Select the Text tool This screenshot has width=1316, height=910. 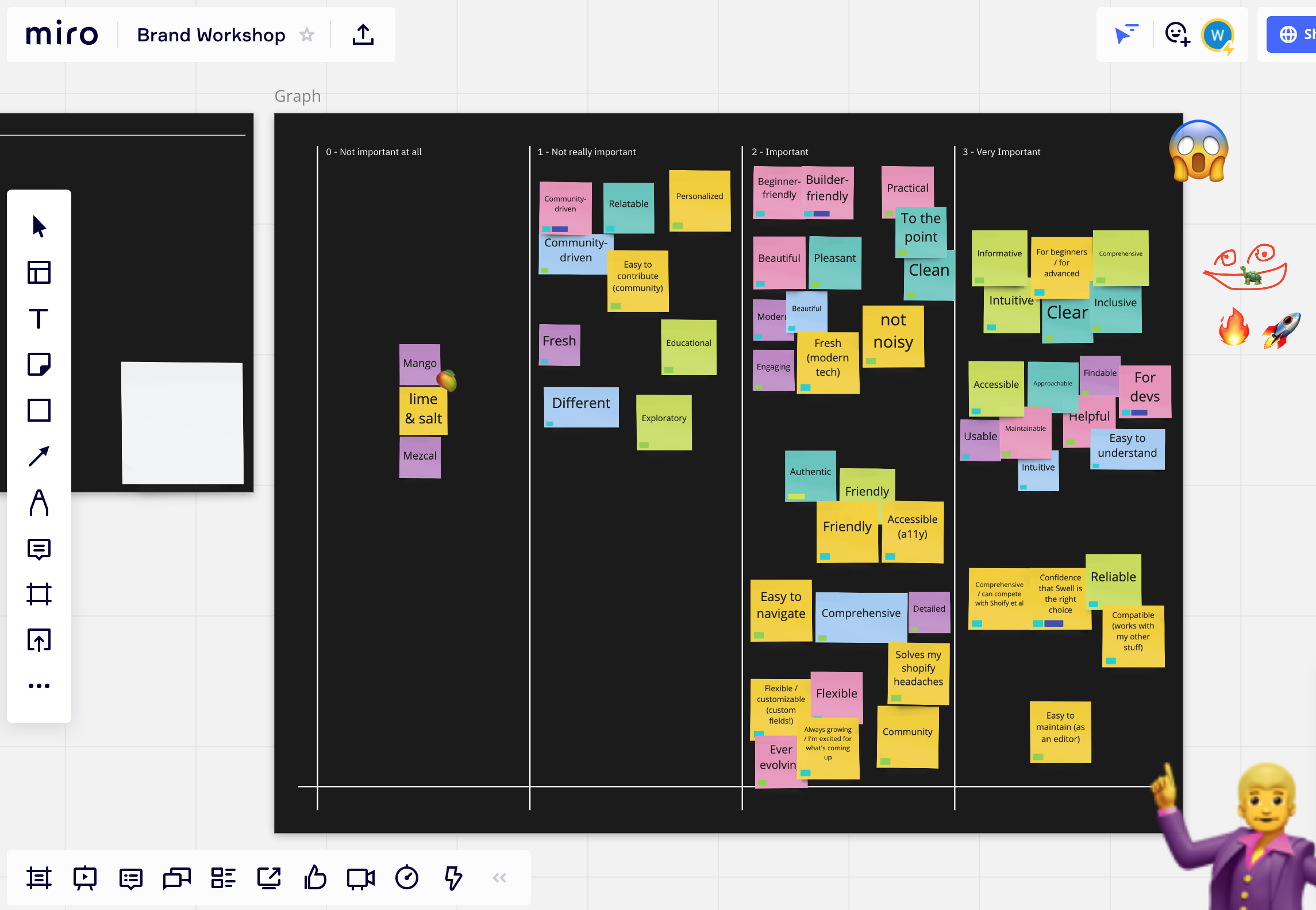[x=39, y=318]
